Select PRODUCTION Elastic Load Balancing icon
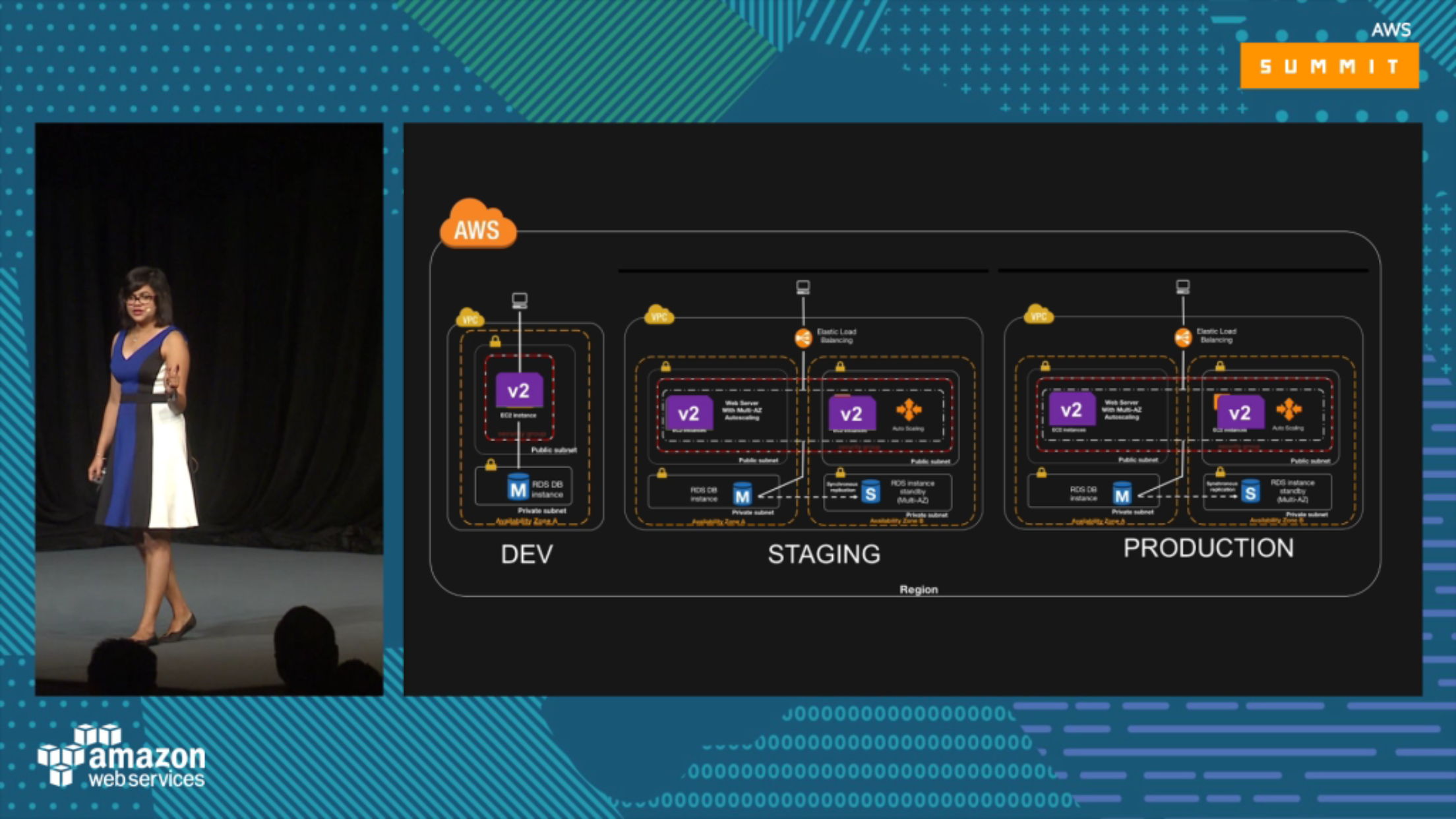 1183,338
